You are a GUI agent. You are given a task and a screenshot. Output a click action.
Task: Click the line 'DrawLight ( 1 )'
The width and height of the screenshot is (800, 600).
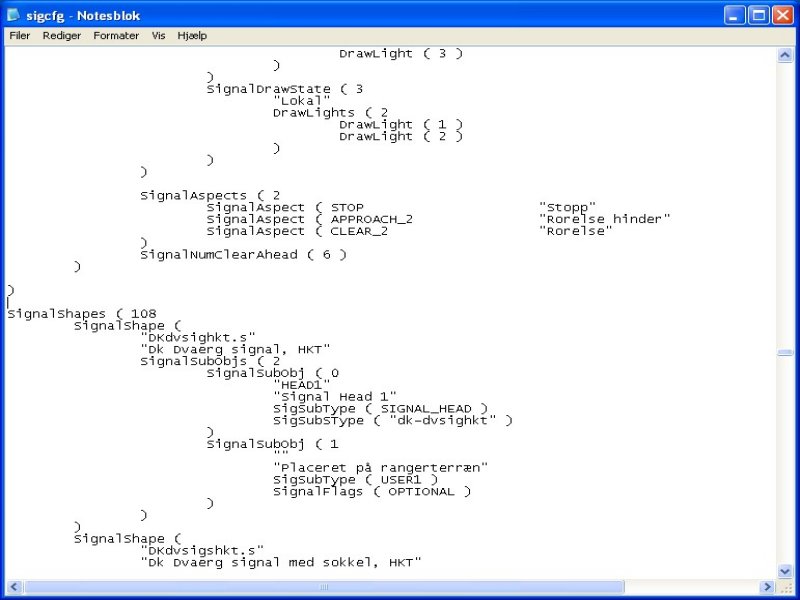(x=401, y=124)
